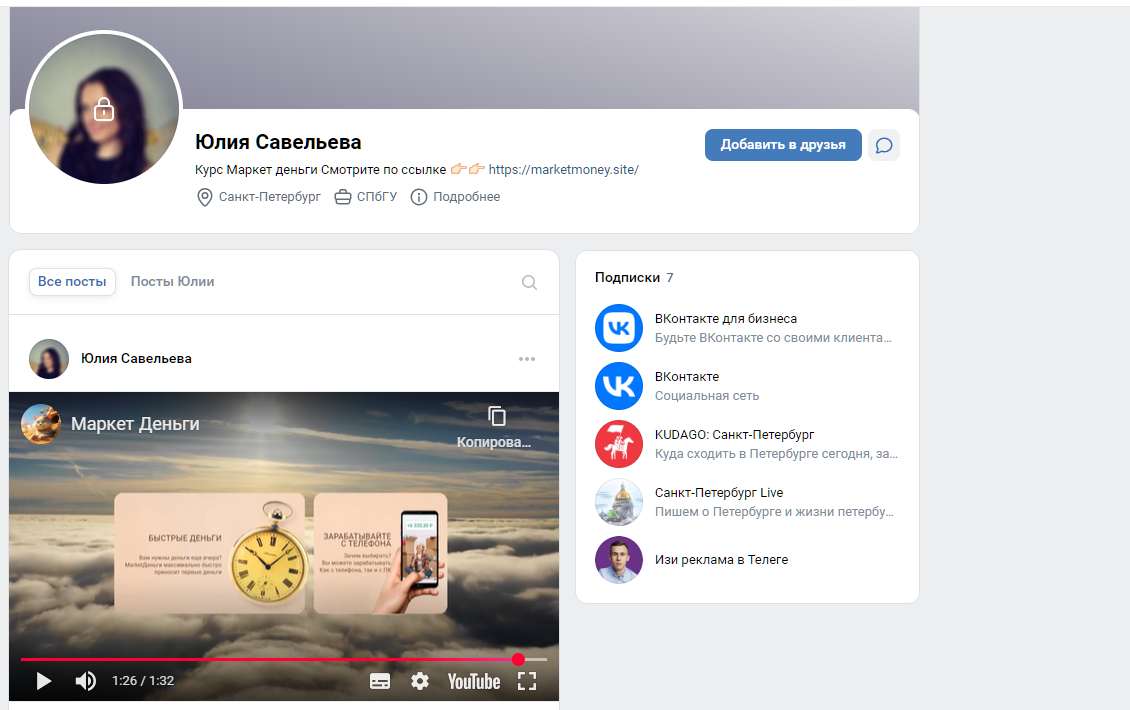Open Изи реклама в Телеге avatar
1130x710 pixels.
click(x=618, y=560)
